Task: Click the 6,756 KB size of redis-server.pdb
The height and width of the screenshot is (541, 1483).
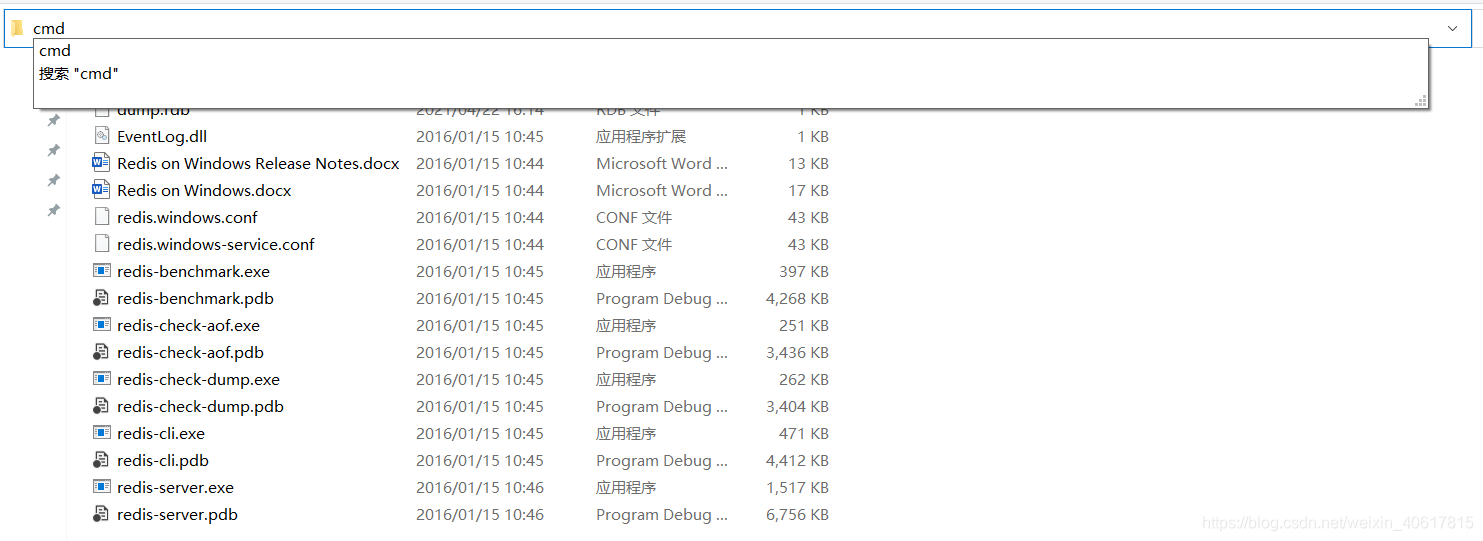Action: tap(797, 514)
